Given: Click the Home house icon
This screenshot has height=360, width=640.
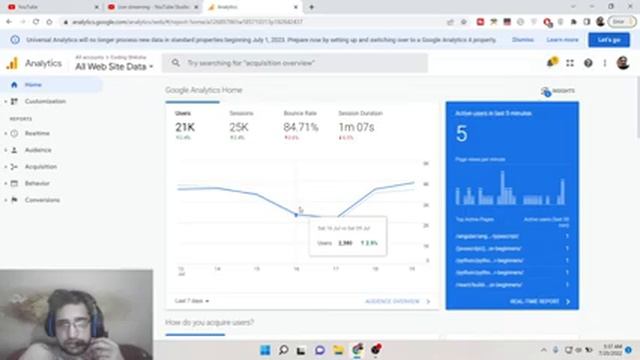Looking at the screenshot, I should point(14,85).
